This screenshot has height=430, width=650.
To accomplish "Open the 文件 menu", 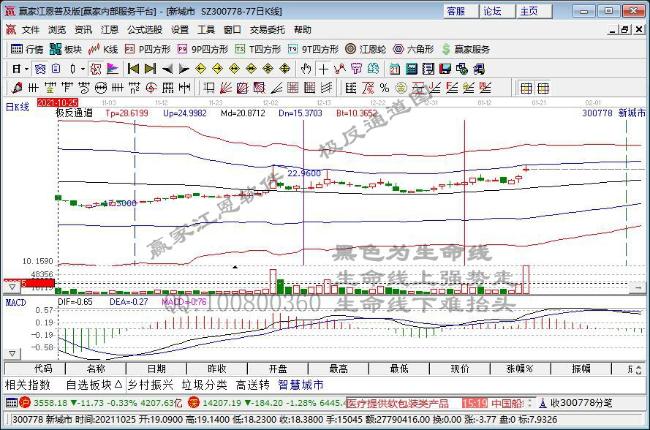I will point(30,30).
